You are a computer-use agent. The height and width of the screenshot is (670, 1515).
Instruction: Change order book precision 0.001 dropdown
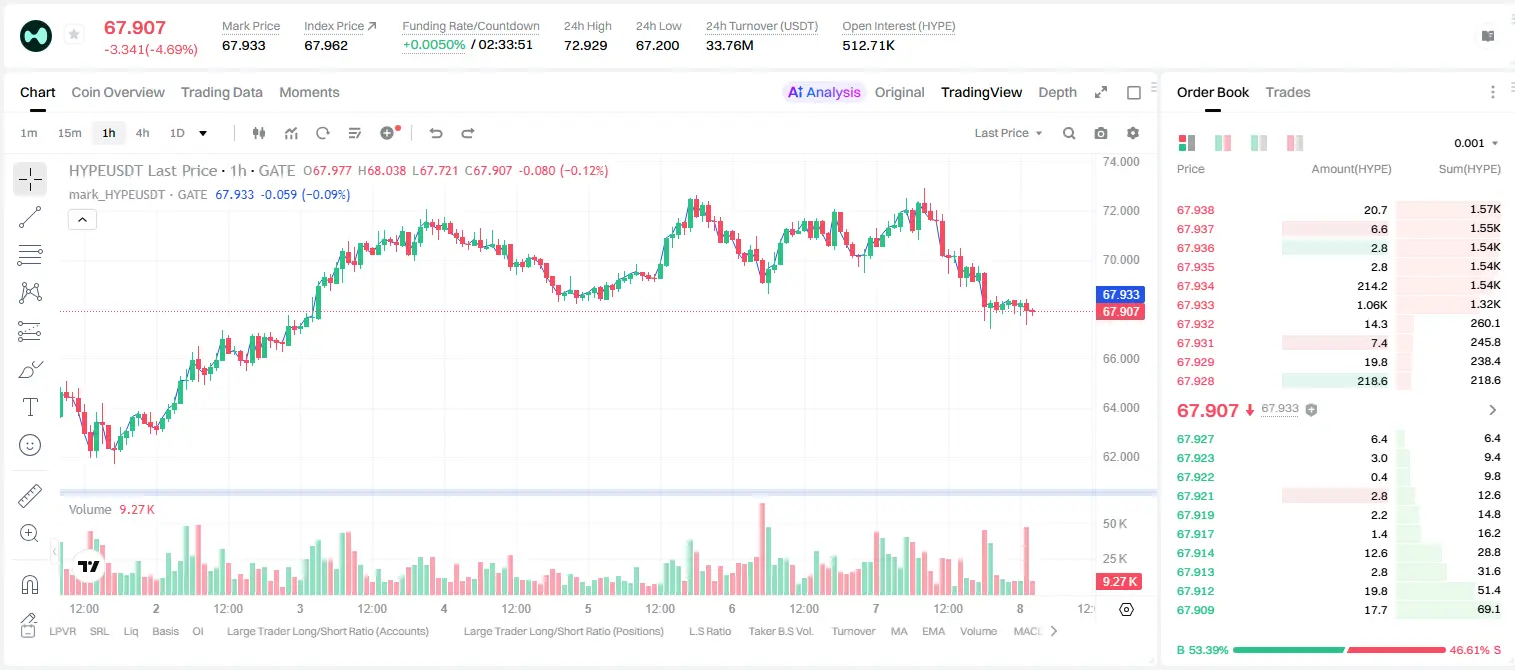tap(1476, 143)
